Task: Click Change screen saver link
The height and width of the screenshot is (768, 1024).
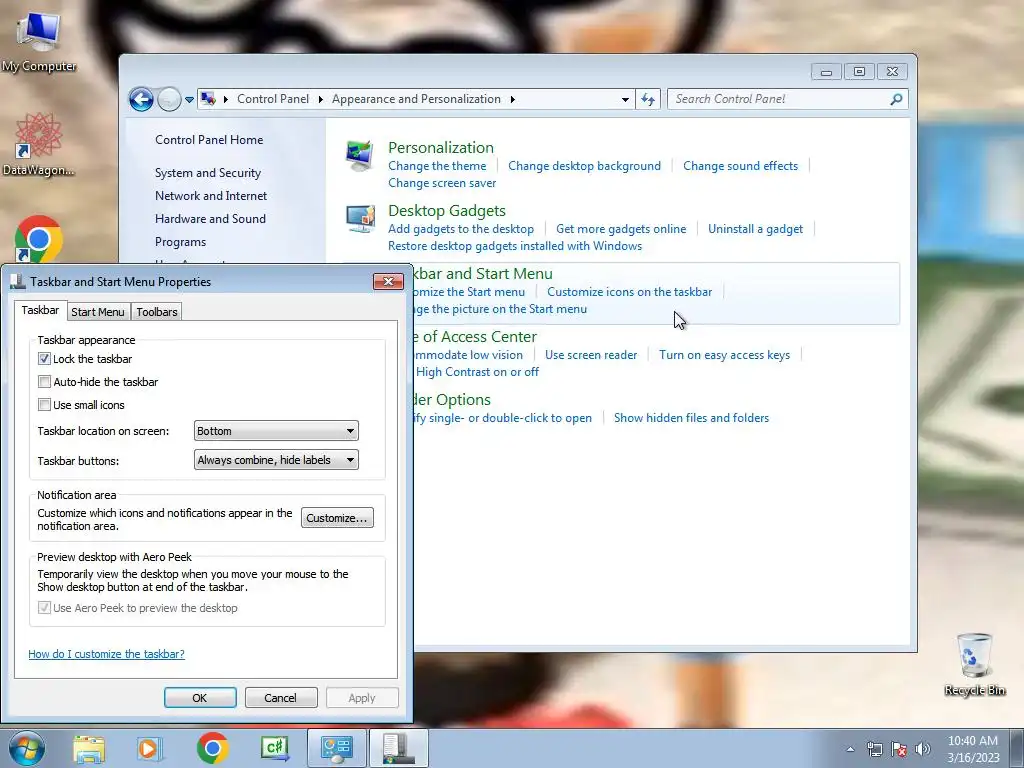Action: [x=442, y=183]
